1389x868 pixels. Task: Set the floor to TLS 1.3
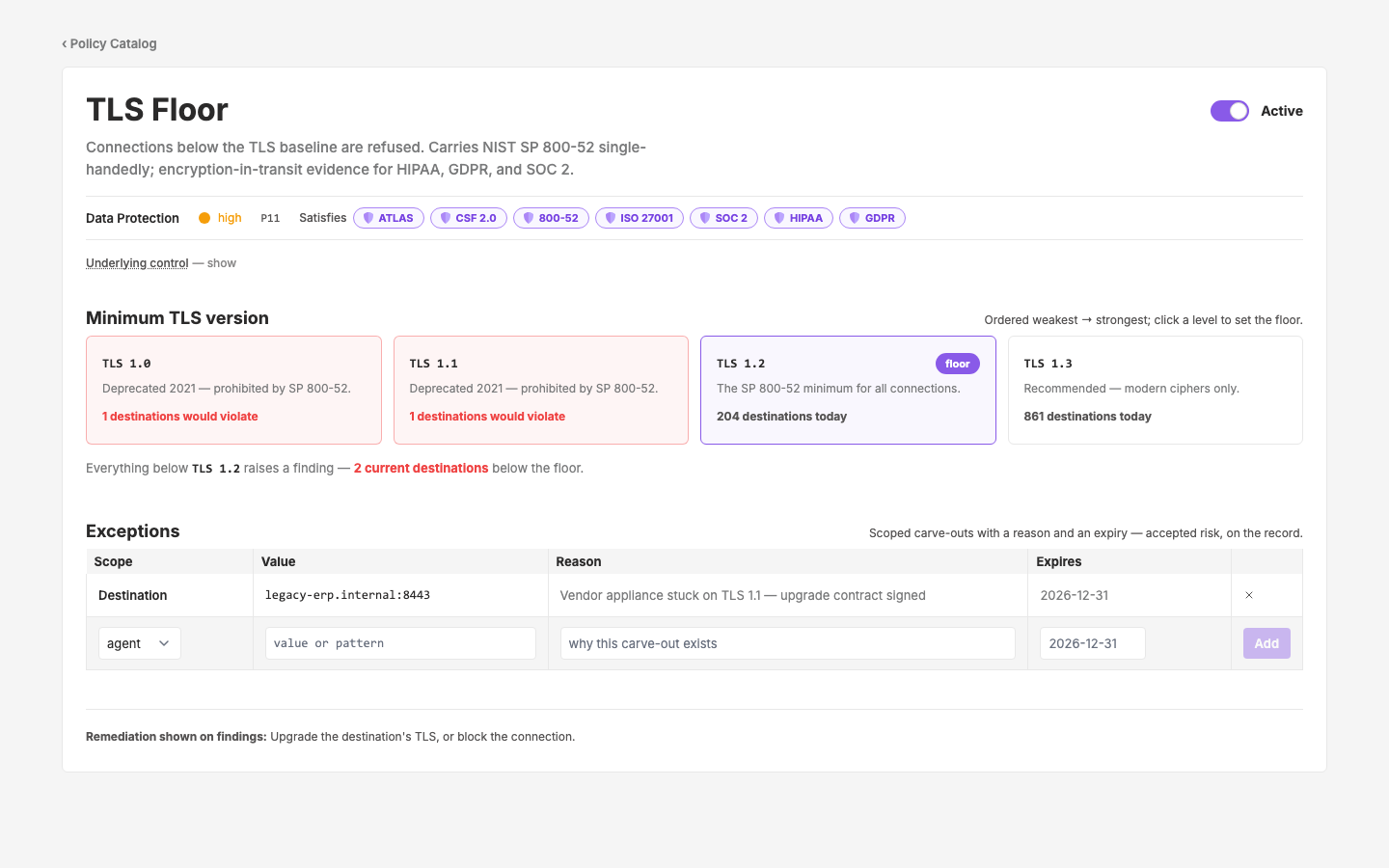pyautogui.click(x=1156, y=390)
